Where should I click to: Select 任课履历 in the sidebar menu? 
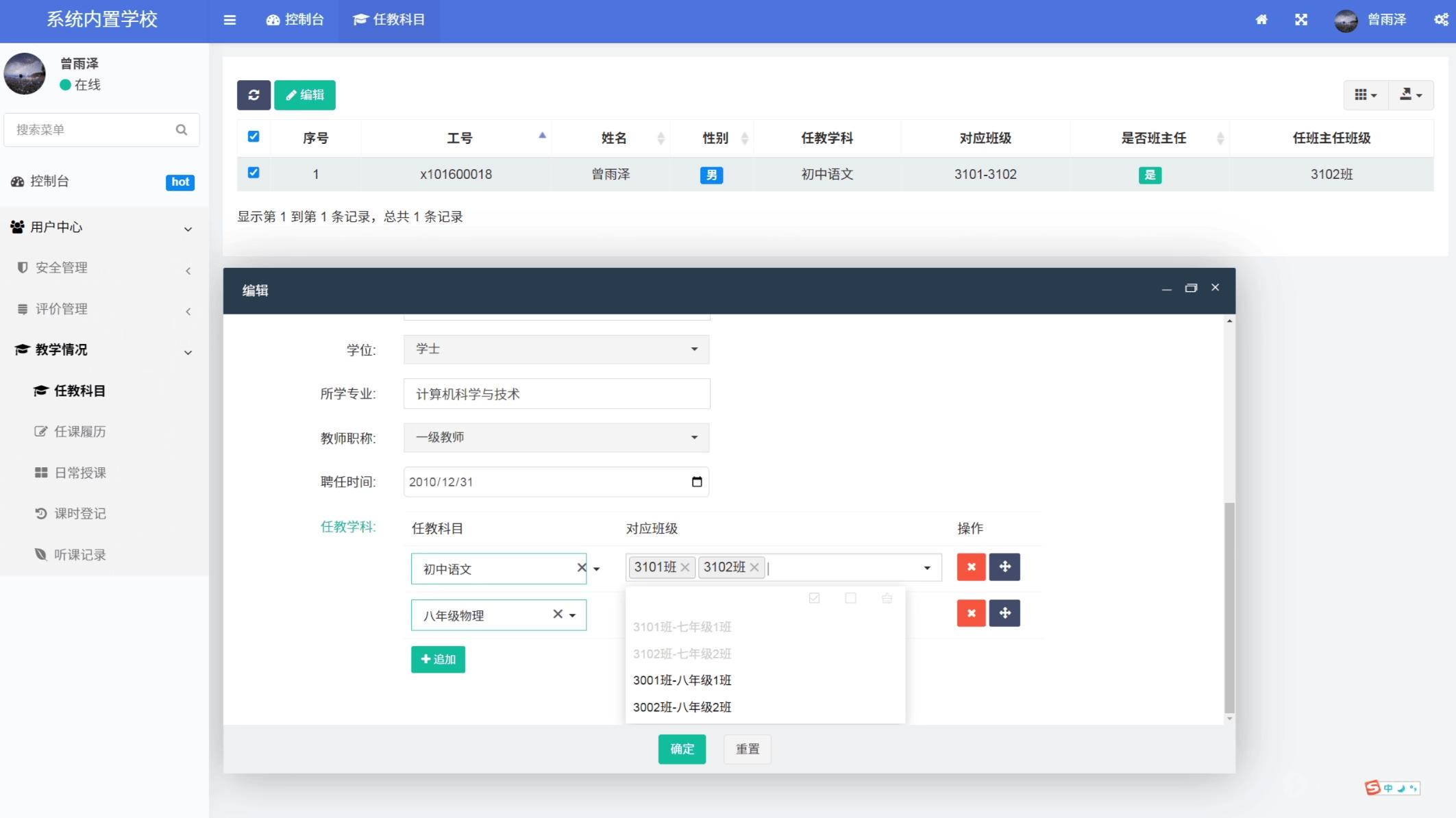79,432
